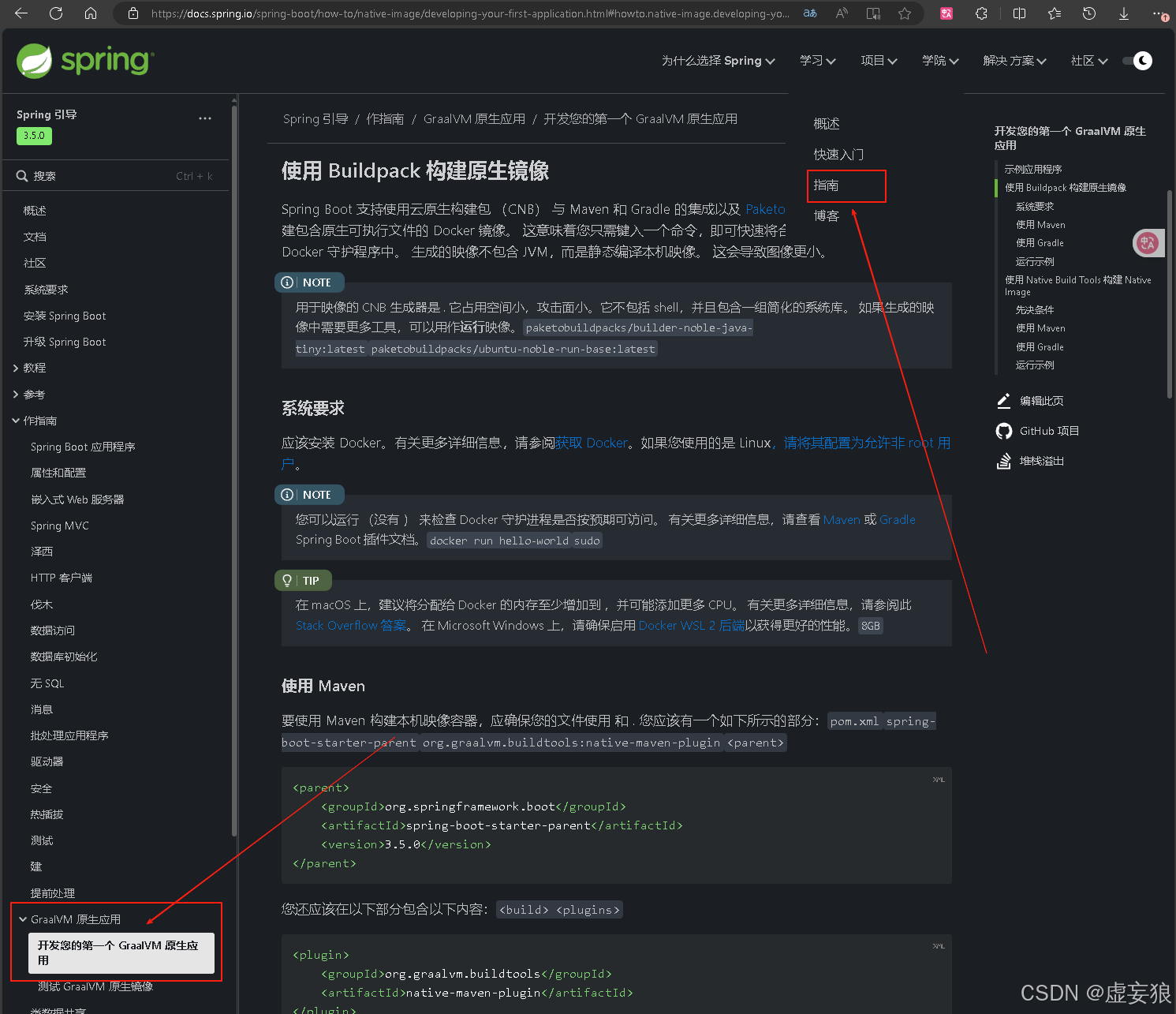Screen dimensions: 1176x1014
Task: Open 示例应用程序 in right table of contents
Action: 1033,170
